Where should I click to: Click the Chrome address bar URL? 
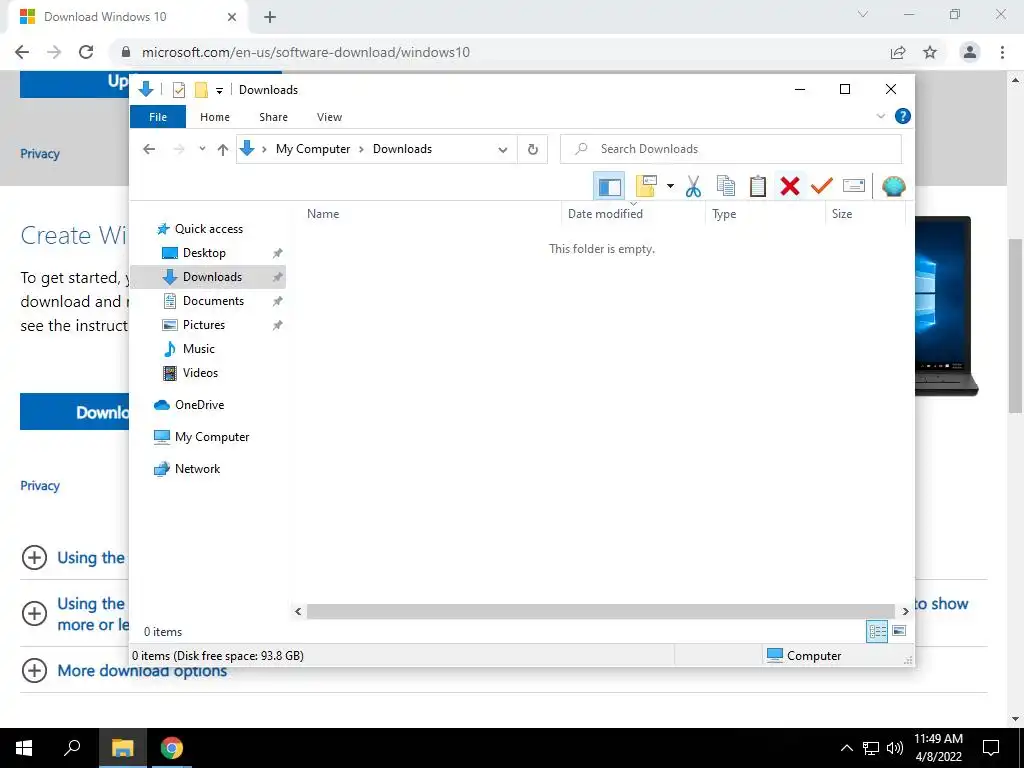coord(306,52)
